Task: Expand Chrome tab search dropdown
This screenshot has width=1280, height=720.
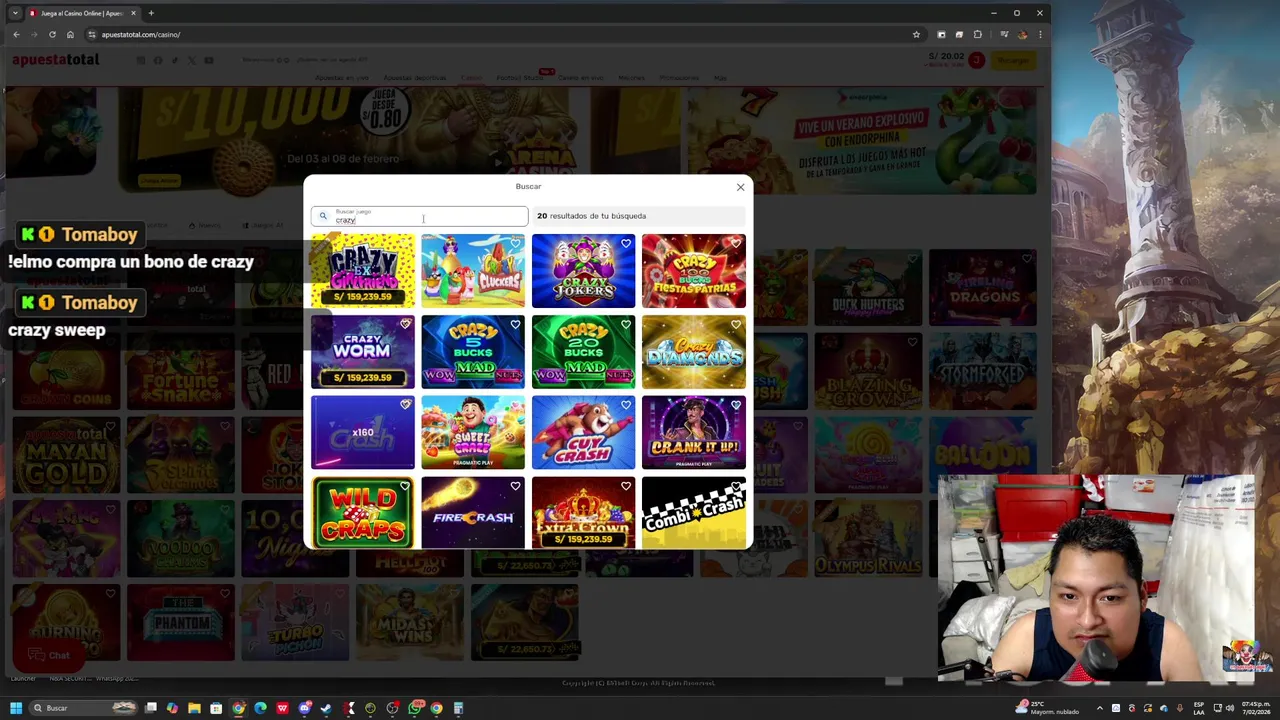Action: pyautogui.click(x=15, y=13)
